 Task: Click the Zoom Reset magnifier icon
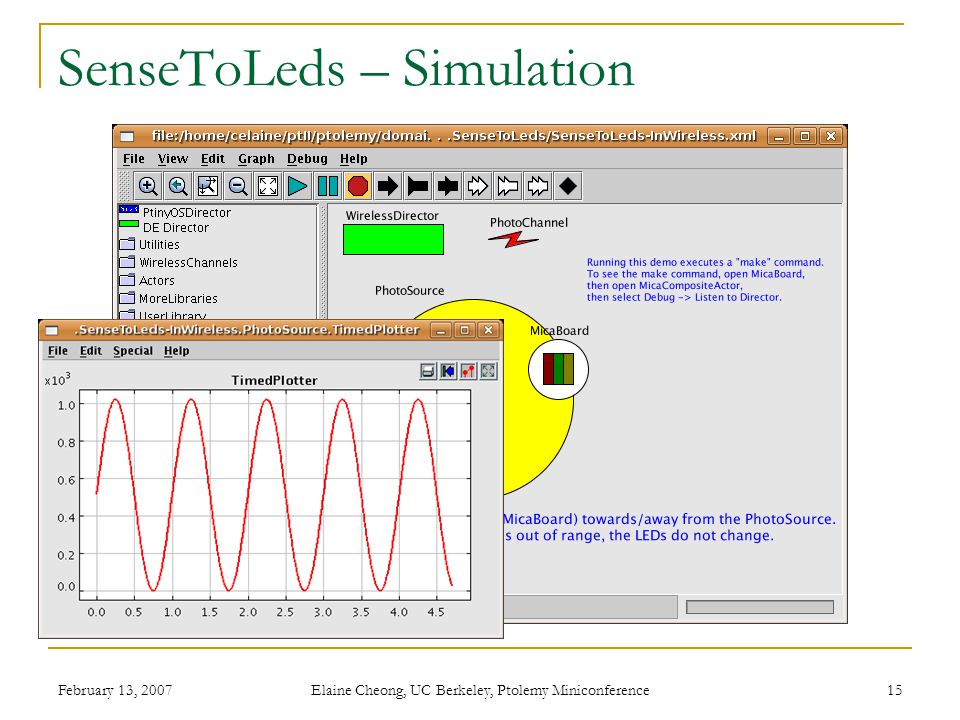pyautogui.click(x=178, y=186)
